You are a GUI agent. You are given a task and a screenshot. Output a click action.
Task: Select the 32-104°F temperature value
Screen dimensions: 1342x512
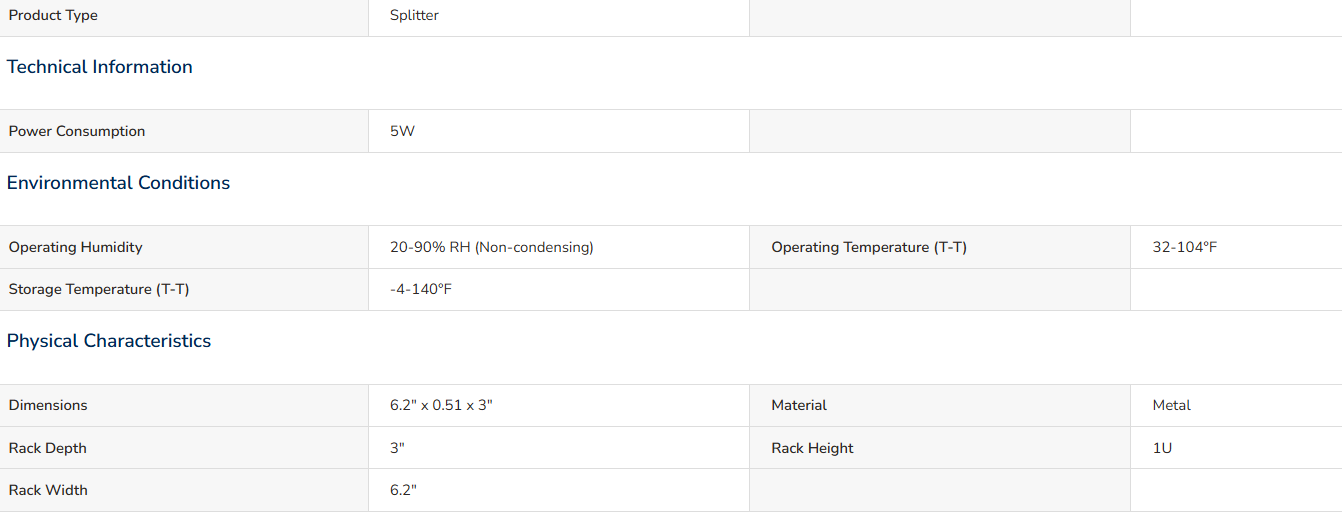1185,247
